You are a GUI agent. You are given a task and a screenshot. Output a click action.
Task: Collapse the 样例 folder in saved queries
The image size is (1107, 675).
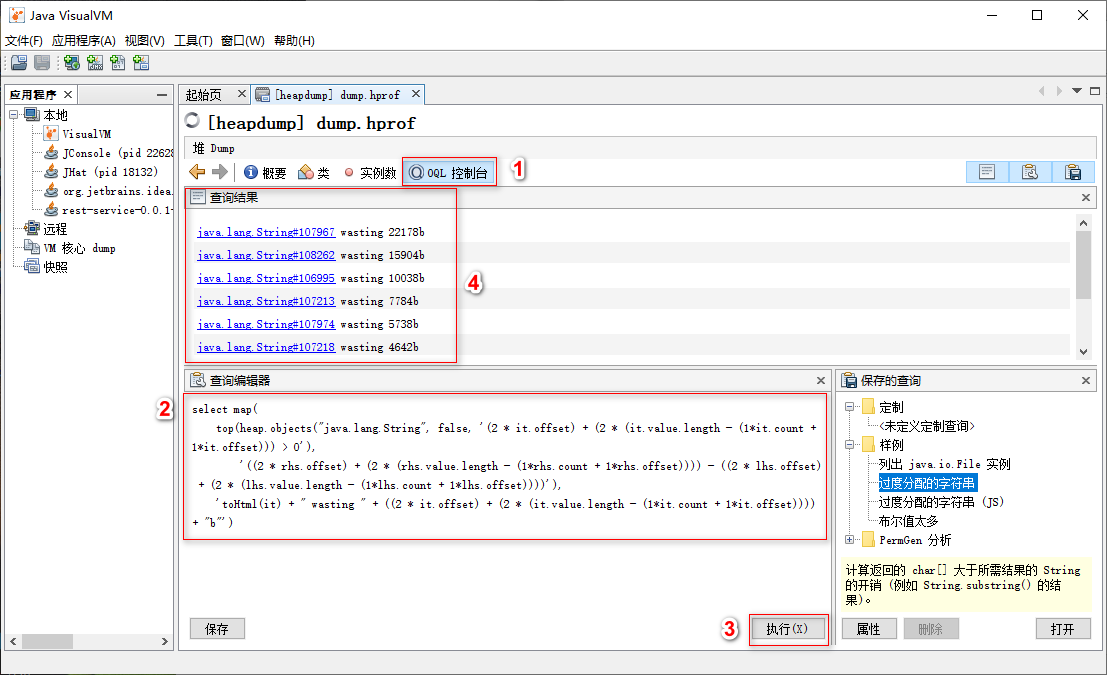tap(849, 445)
